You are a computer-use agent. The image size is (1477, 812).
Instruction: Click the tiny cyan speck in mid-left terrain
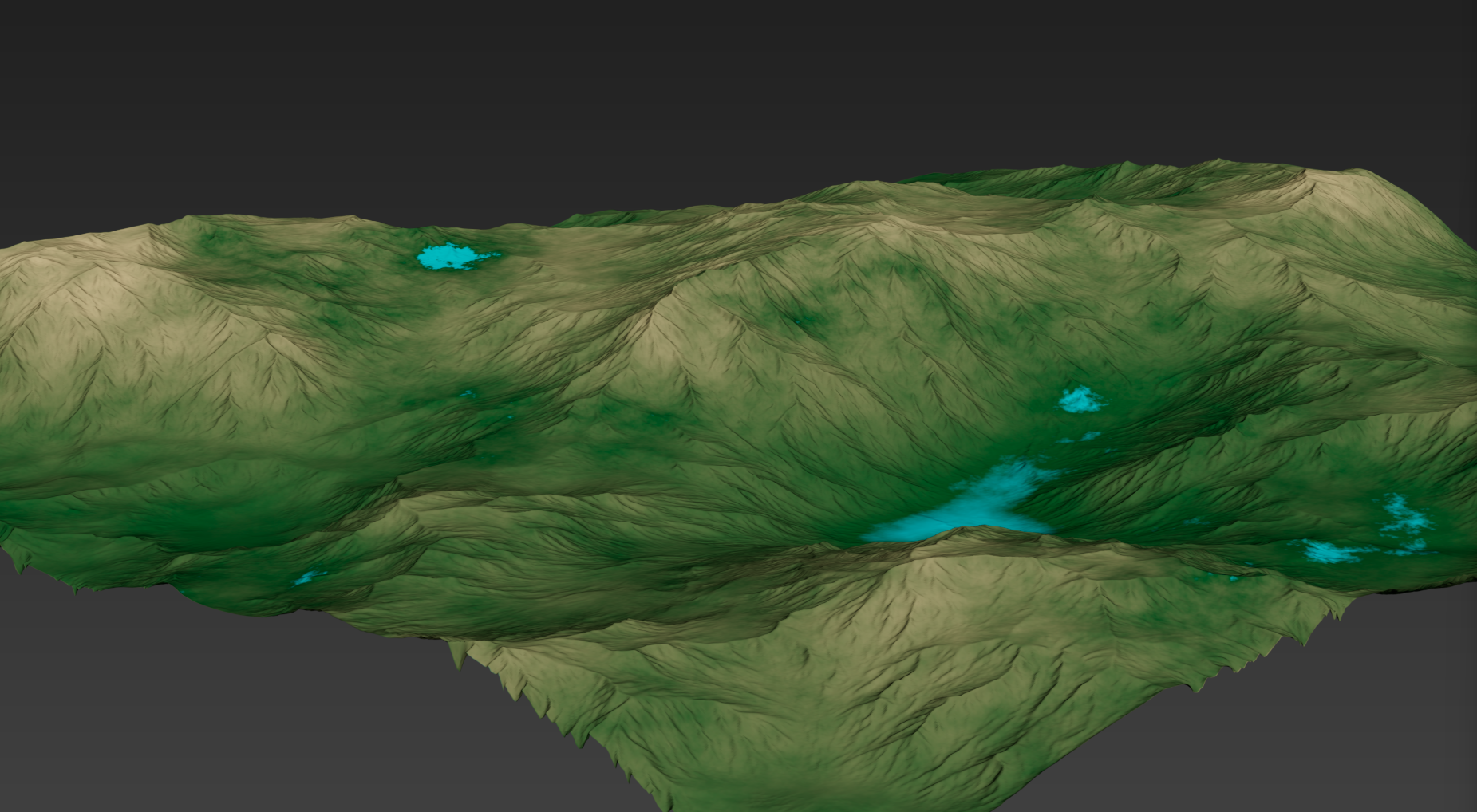tap(468, 393)
